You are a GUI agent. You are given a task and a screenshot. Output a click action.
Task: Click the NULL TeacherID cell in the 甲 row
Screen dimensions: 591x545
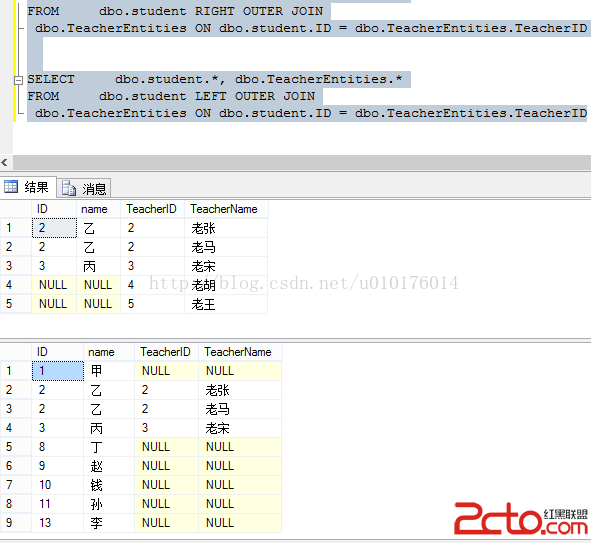[x=166, y=371]
